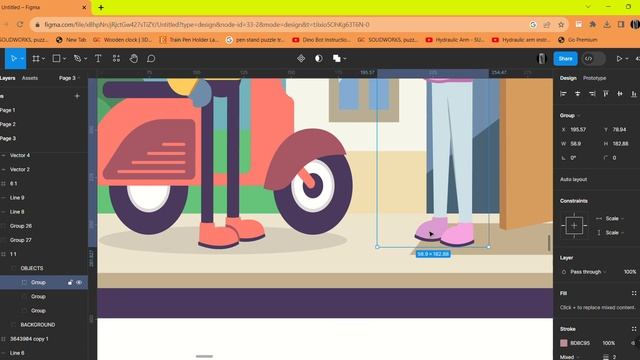
Task: Click the Auto layout section header
Action: pos(573,179)
